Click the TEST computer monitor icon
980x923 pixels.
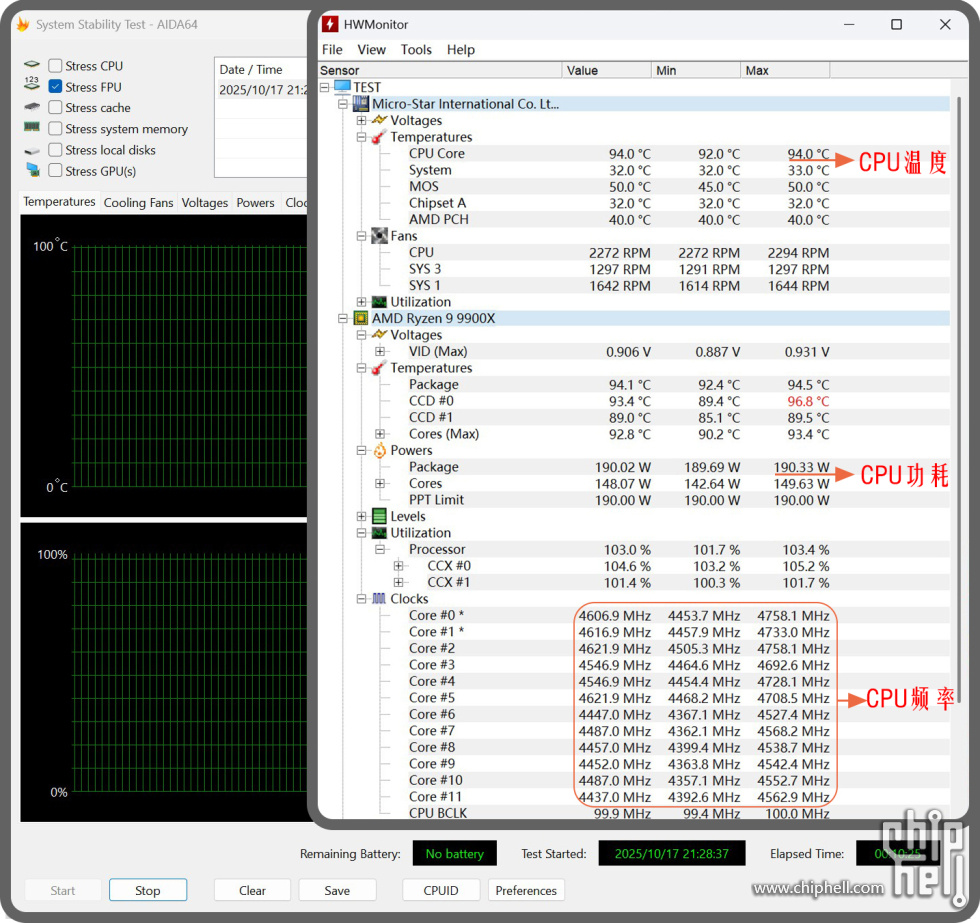342,87
